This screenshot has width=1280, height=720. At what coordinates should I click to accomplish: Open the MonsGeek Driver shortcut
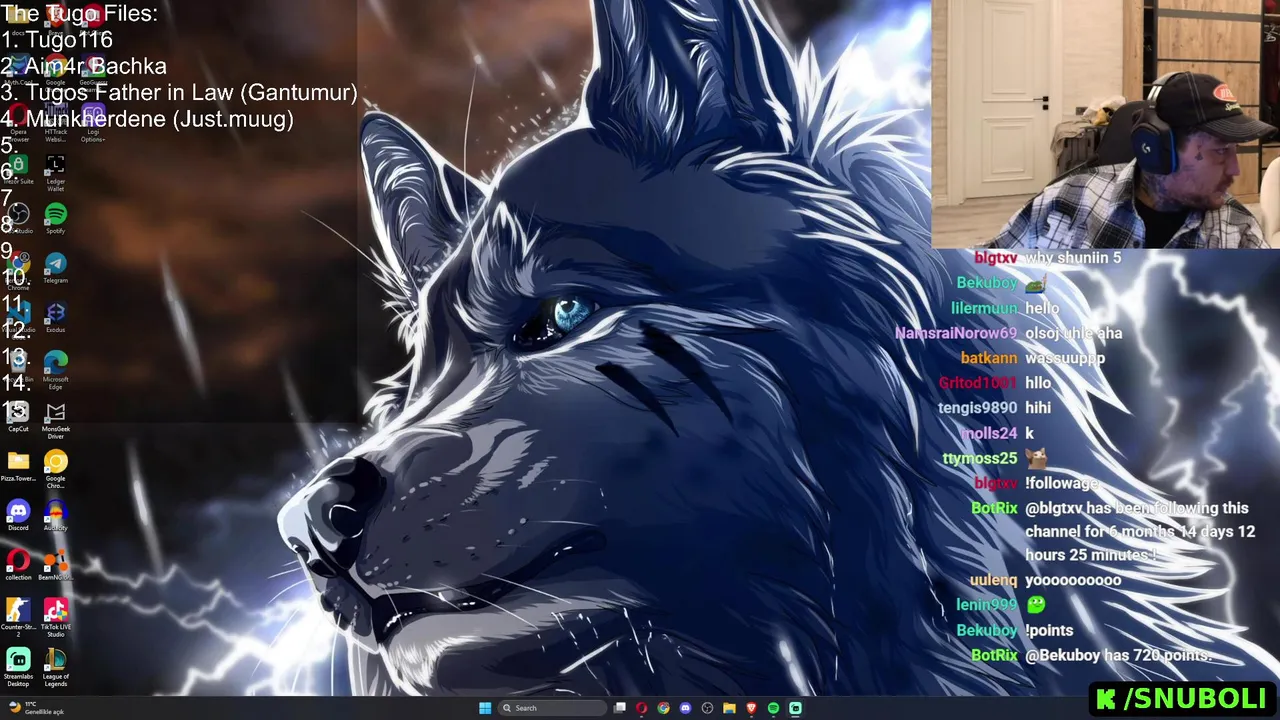click(x=56, y=419)
